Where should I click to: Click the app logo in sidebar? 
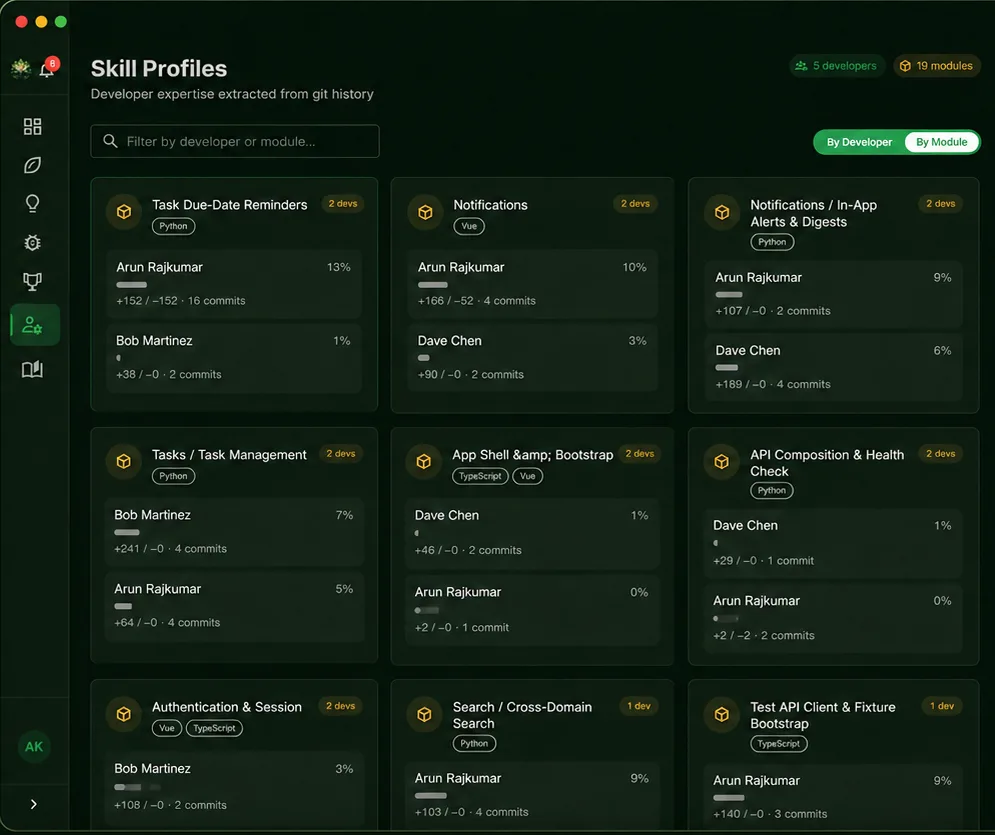tap(21, 68)
